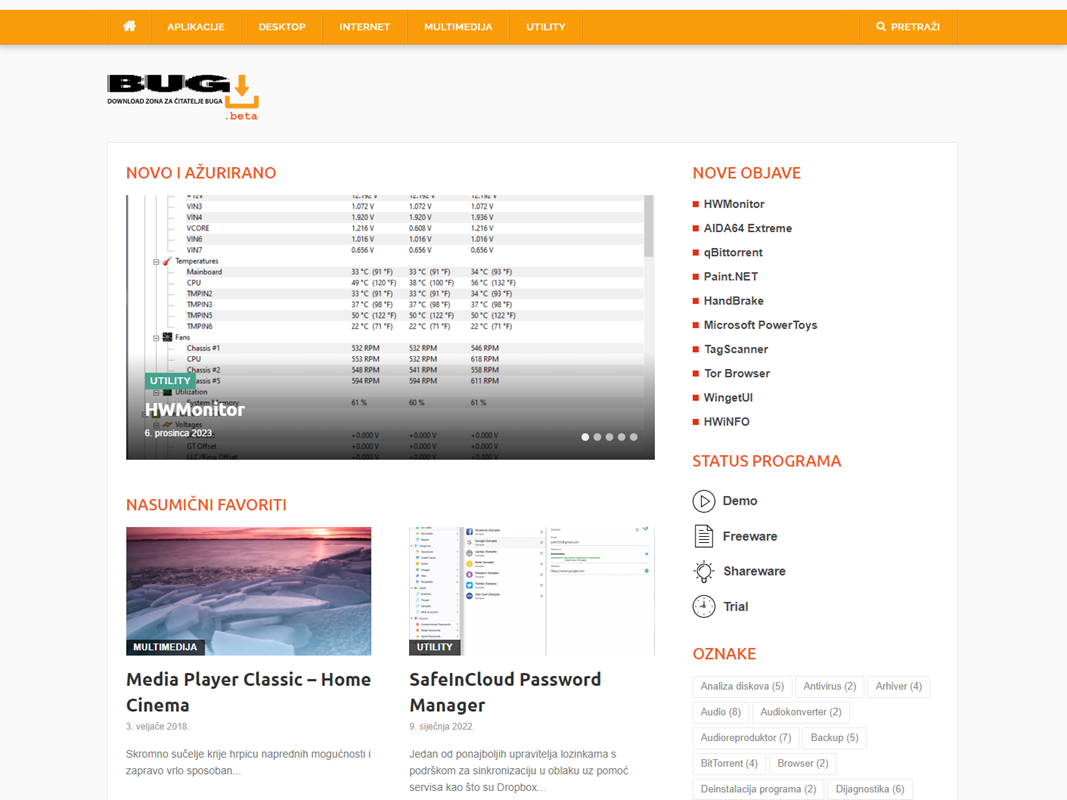This screenshot has width=1067, height=800.
Task: Open the SafeInCloud Password Manager title
Action: tap(505, 692)
